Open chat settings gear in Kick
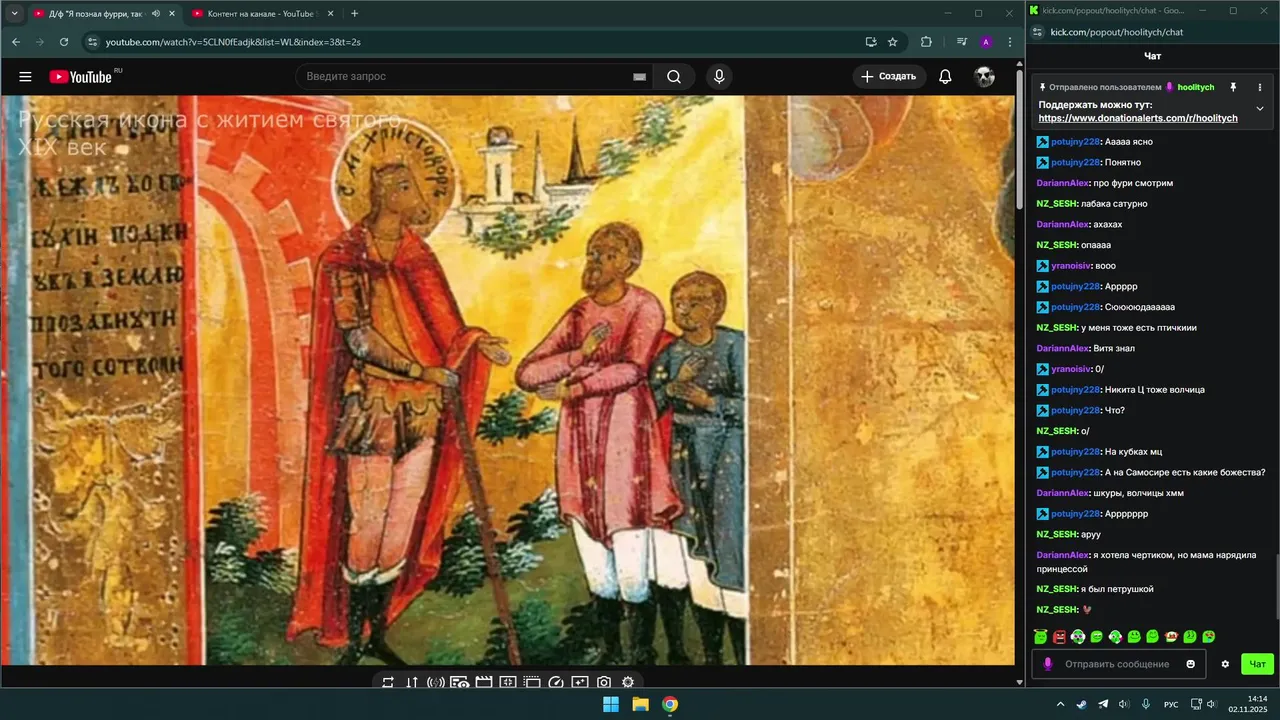The width and height of the screenshot is (1280, 720). (x=1225, y=664)
